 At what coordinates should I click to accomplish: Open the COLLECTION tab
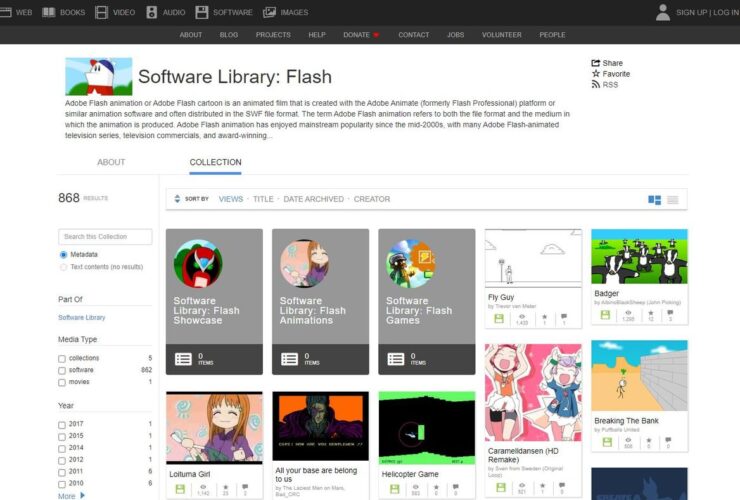pos(215,162)
